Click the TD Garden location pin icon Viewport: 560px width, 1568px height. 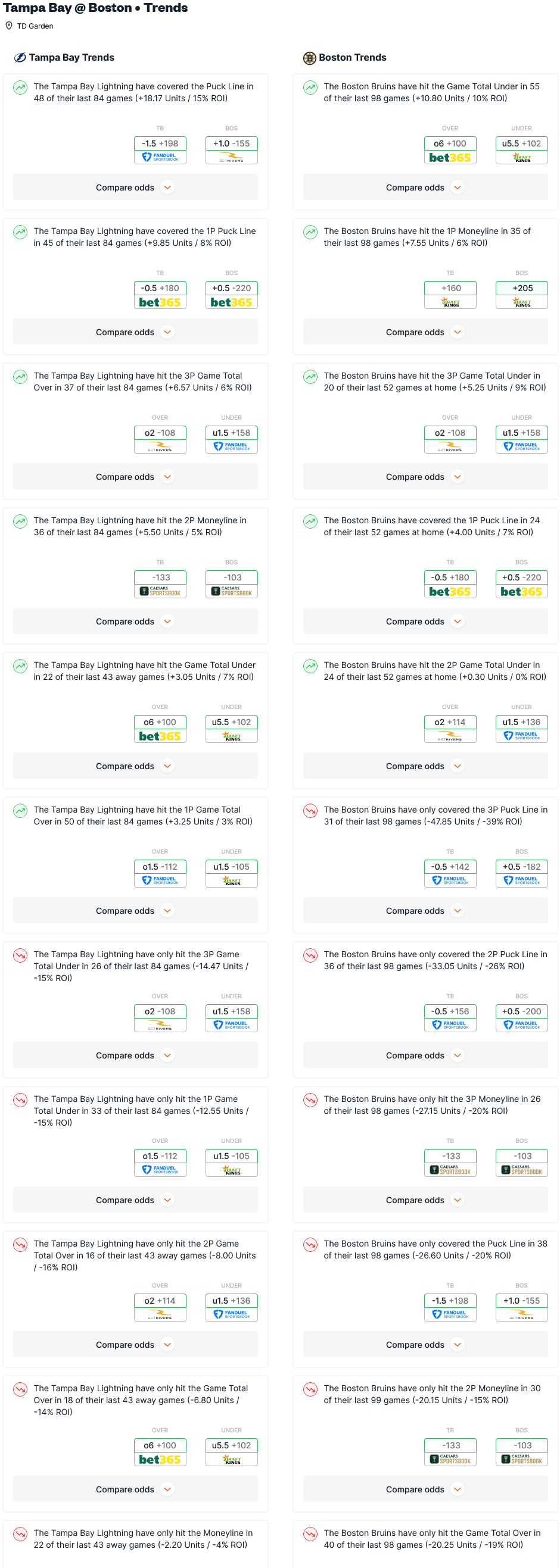point(9,26)
